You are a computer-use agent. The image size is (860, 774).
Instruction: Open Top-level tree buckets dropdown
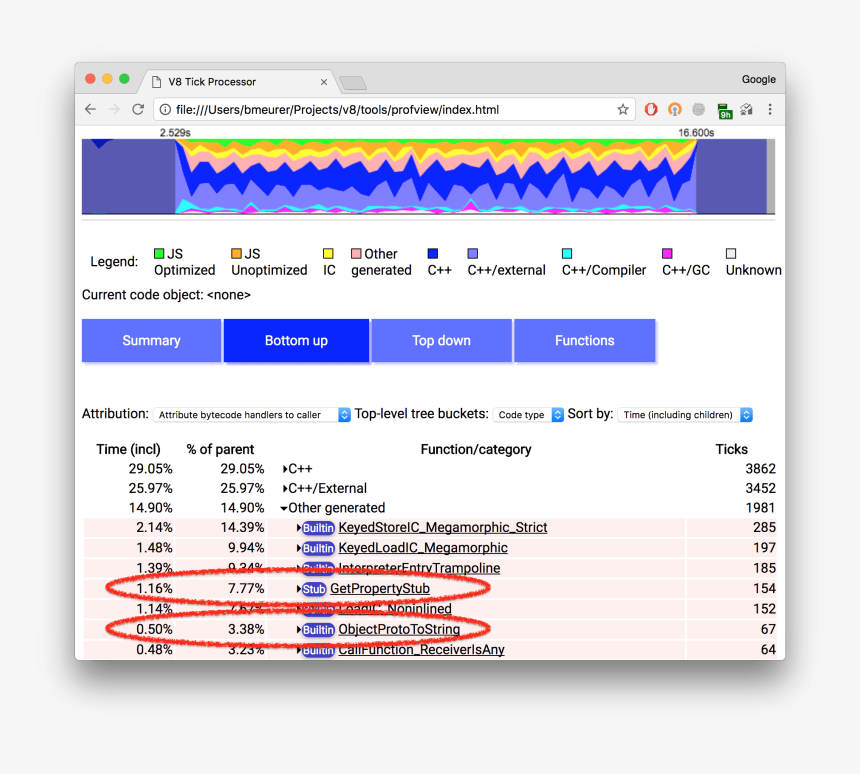(x=528, y=415)
